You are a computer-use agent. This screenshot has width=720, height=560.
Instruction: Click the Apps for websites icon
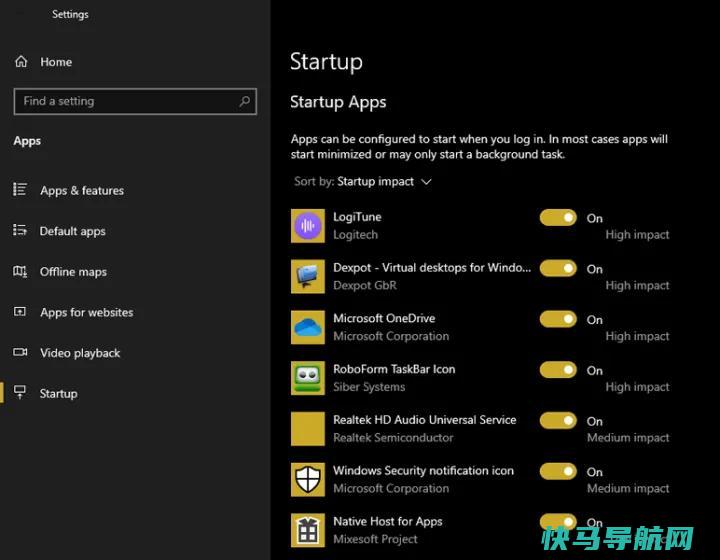[20, 312]
